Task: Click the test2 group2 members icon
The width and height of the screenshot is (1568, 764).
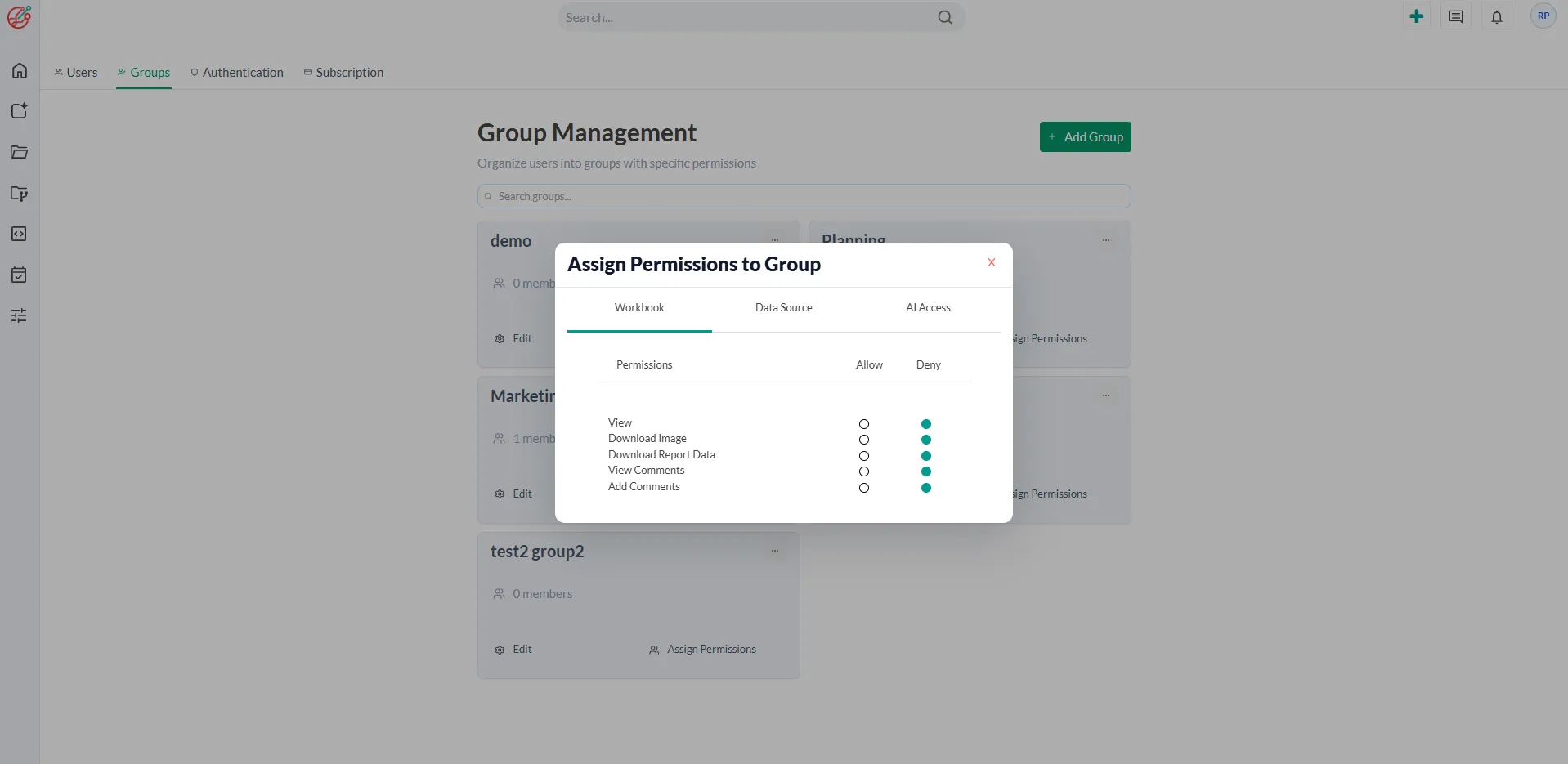Action: coord(499,594)
